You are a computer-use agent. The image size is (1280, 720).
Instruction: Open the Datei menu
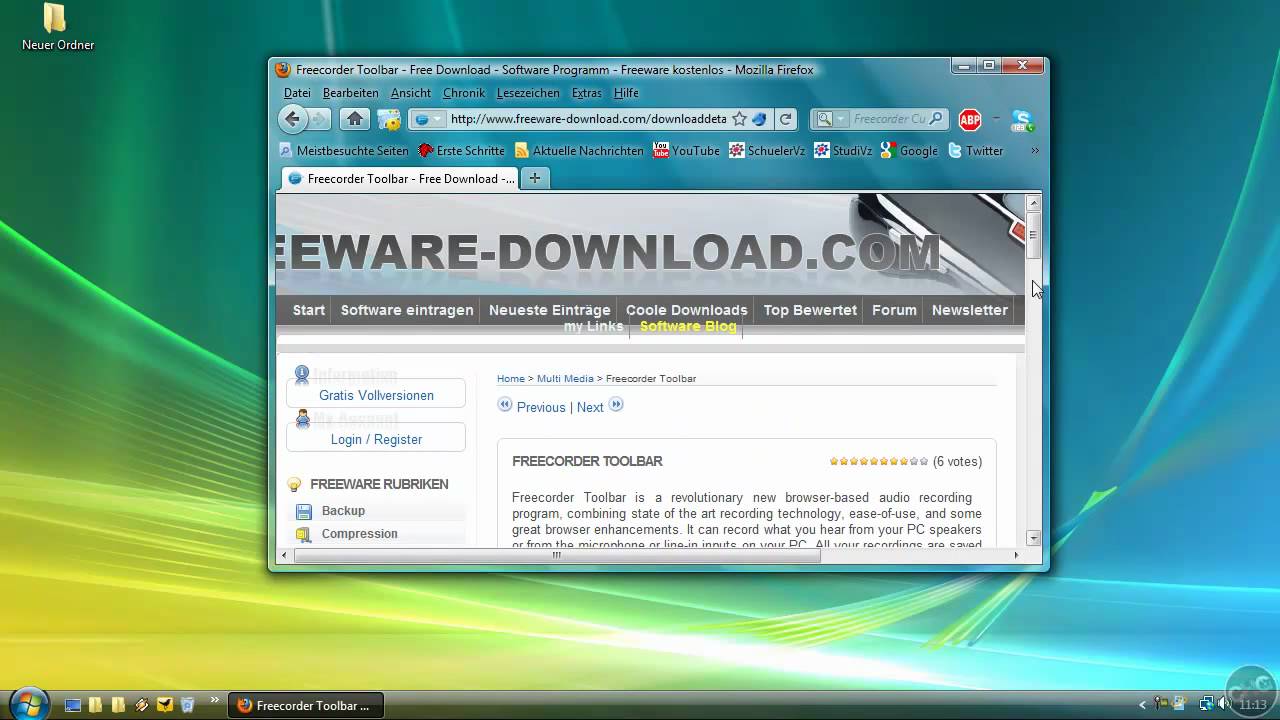[x=297, y=93]
